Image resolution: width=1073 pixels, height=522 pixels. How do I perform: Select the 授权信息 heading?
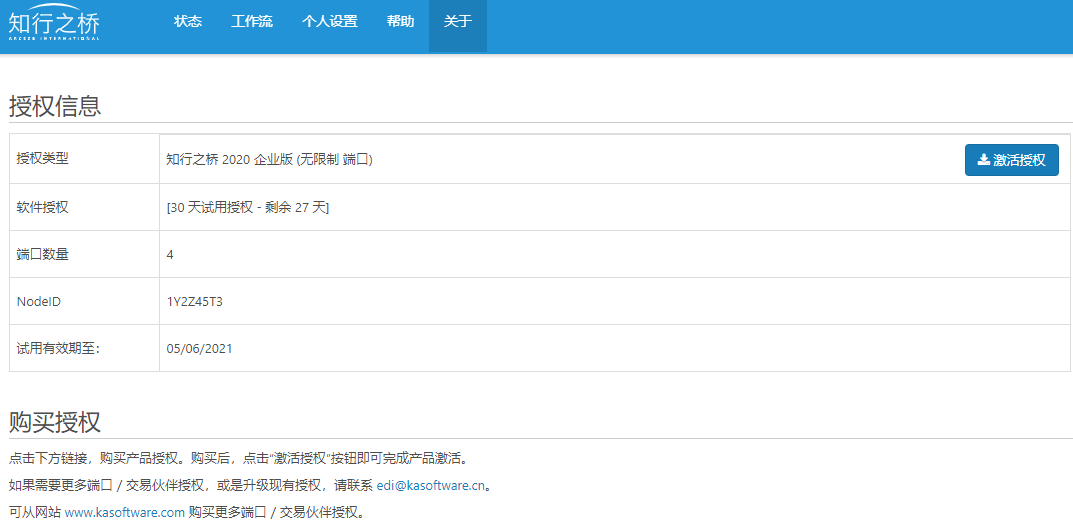(x=55, y=106)
